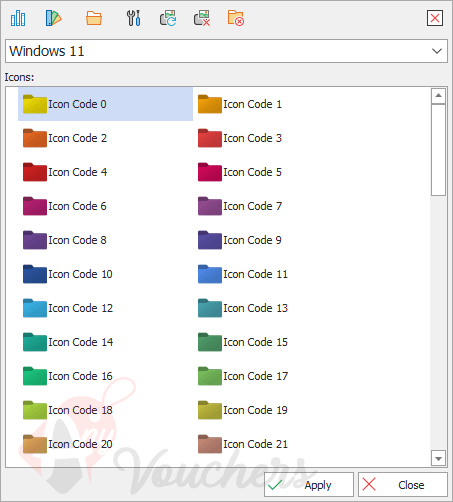Click the refresh folder icon toolbar button

168,18
